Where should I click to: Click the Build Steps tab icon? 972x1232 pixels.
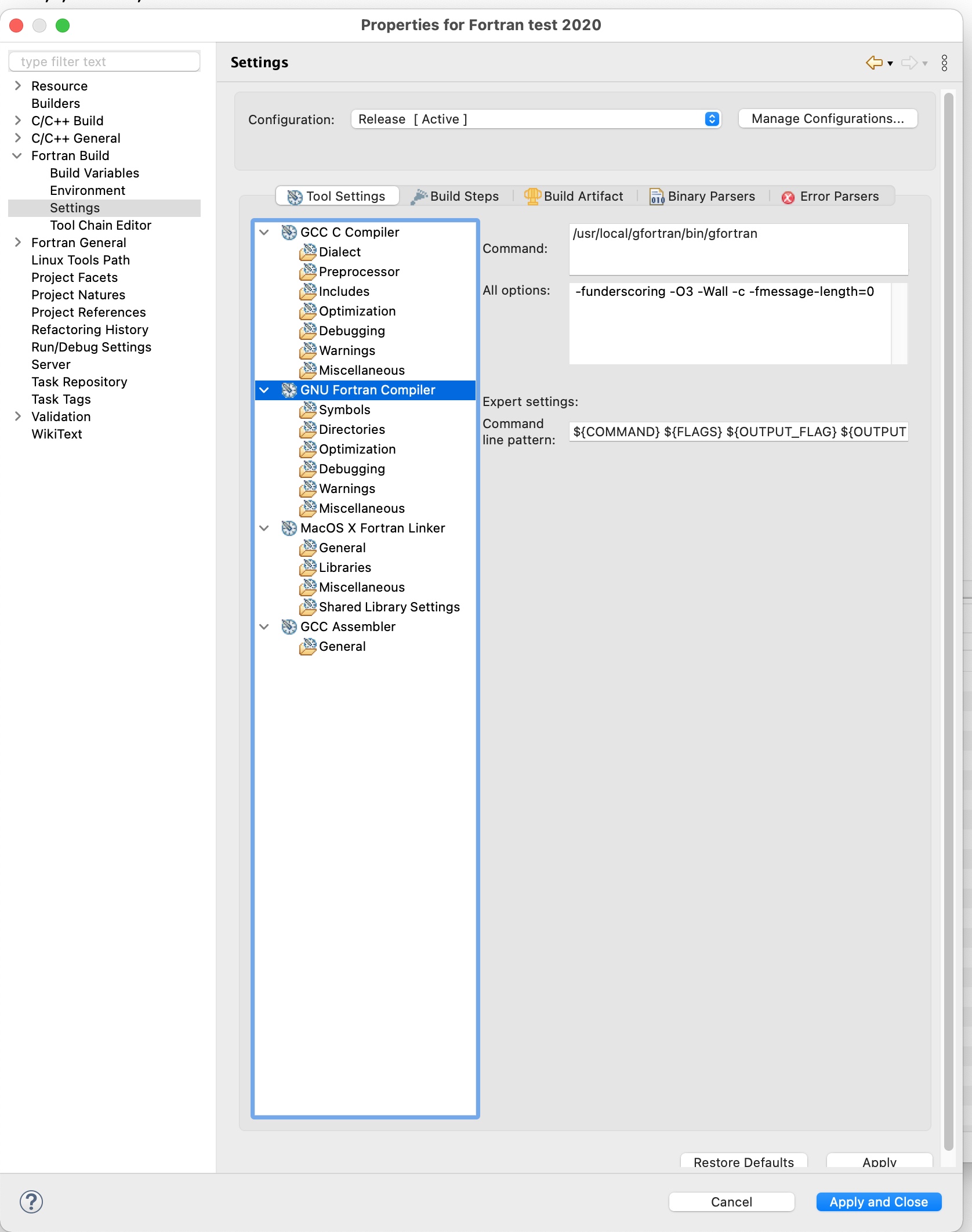click(419, 197)
